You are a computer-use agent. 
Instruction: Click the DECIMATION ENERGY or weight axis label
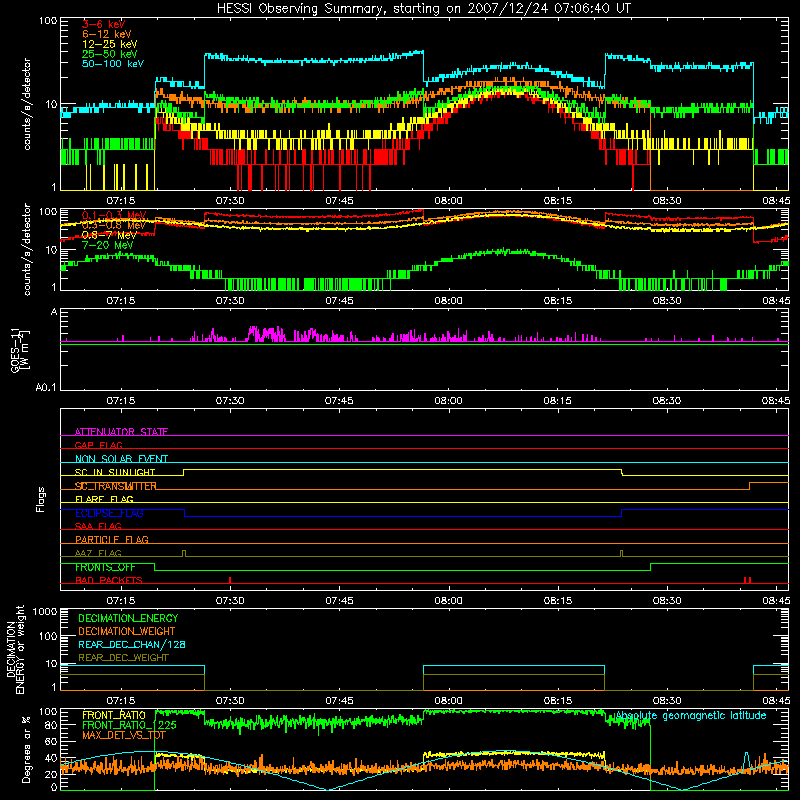[x=15, y=649]
